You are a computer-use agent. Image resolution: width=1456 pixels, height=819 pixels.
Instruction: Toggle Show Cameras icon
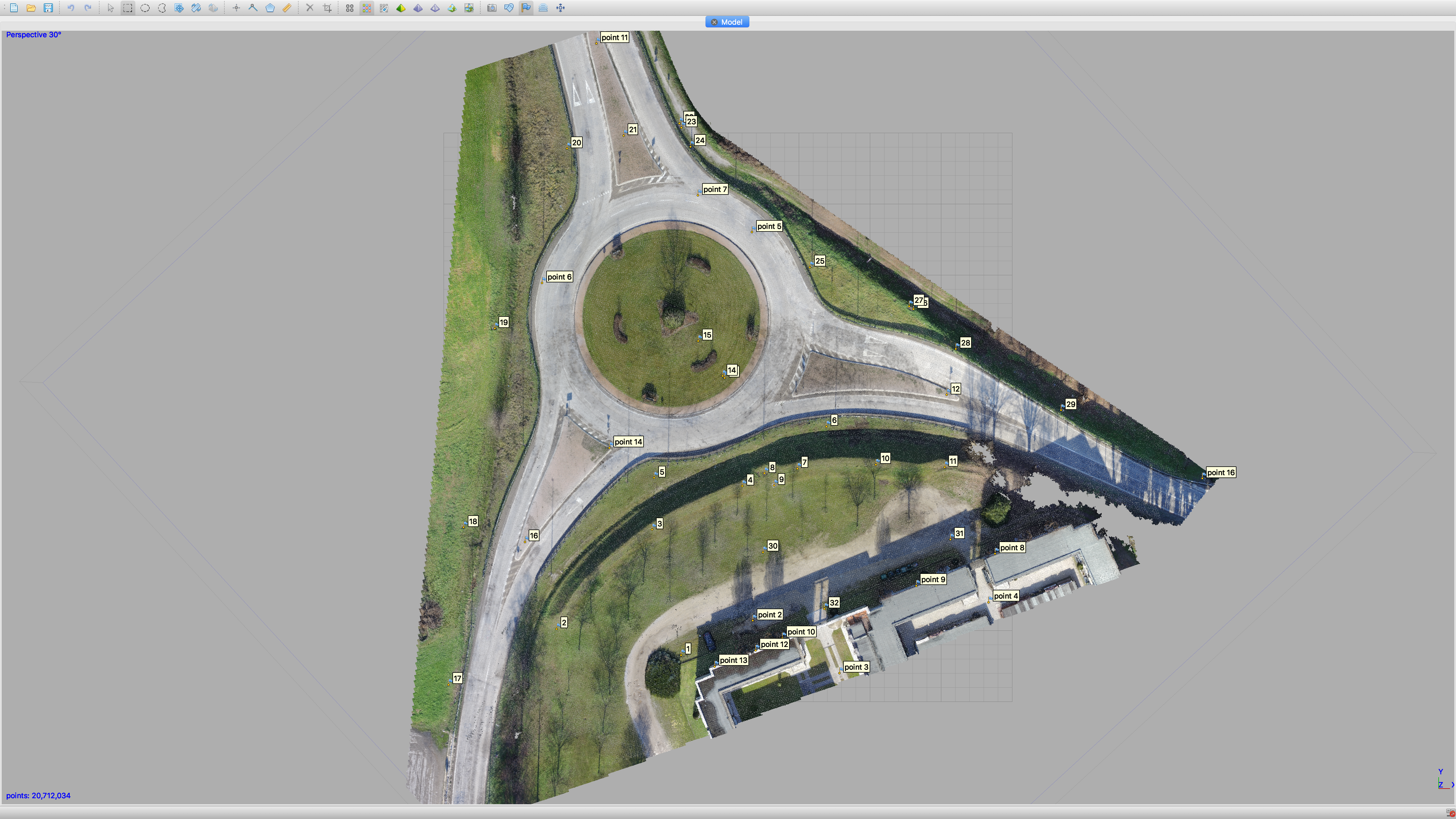(492, 8)
